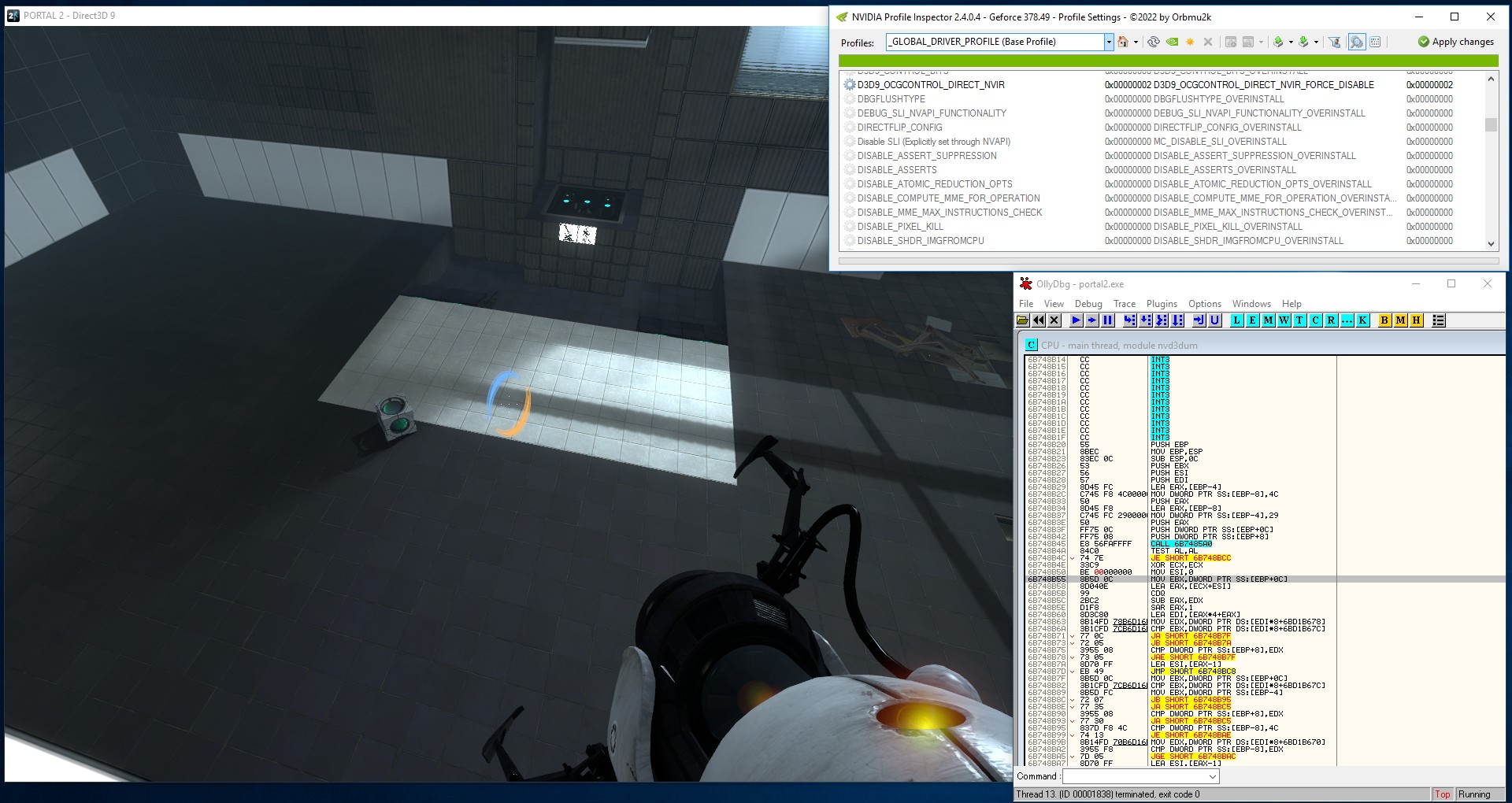This screenshot has width=1512, height=803.
Task: Click the Open file folder icon in OllyDbg
Action: coord(1022,320)
